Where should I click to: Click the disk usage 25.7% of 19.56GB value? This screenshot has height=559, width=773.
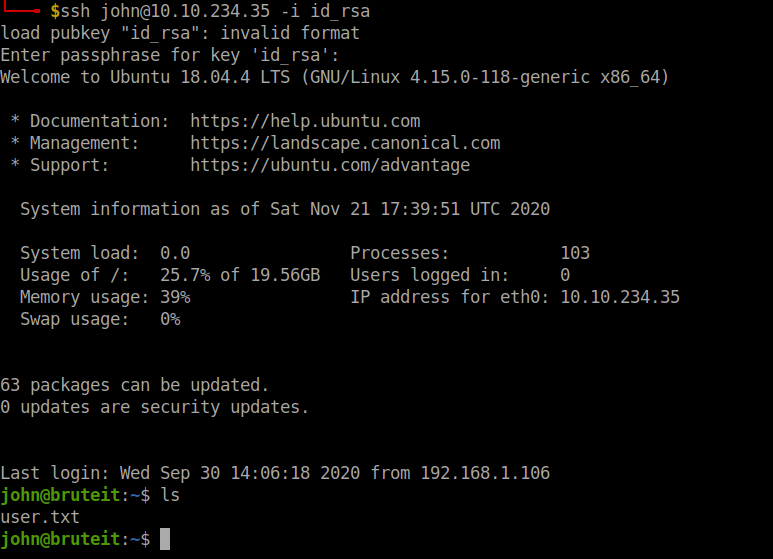(x=240, y=275)
